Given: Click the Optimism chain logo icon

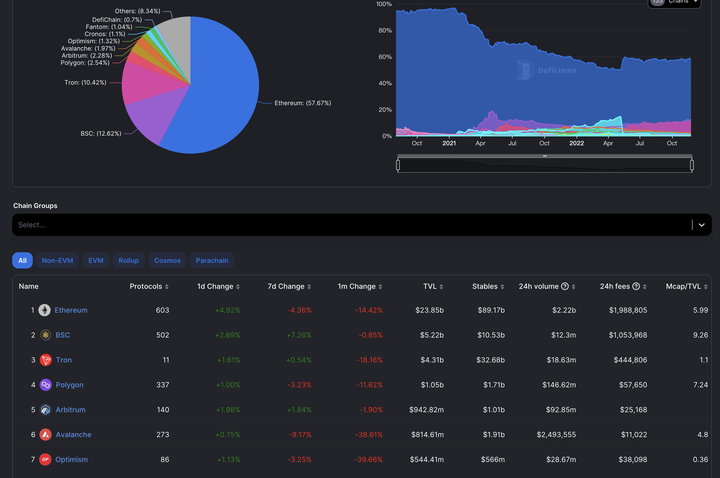Looking at the screenshot, I should (x=45, y=459).
